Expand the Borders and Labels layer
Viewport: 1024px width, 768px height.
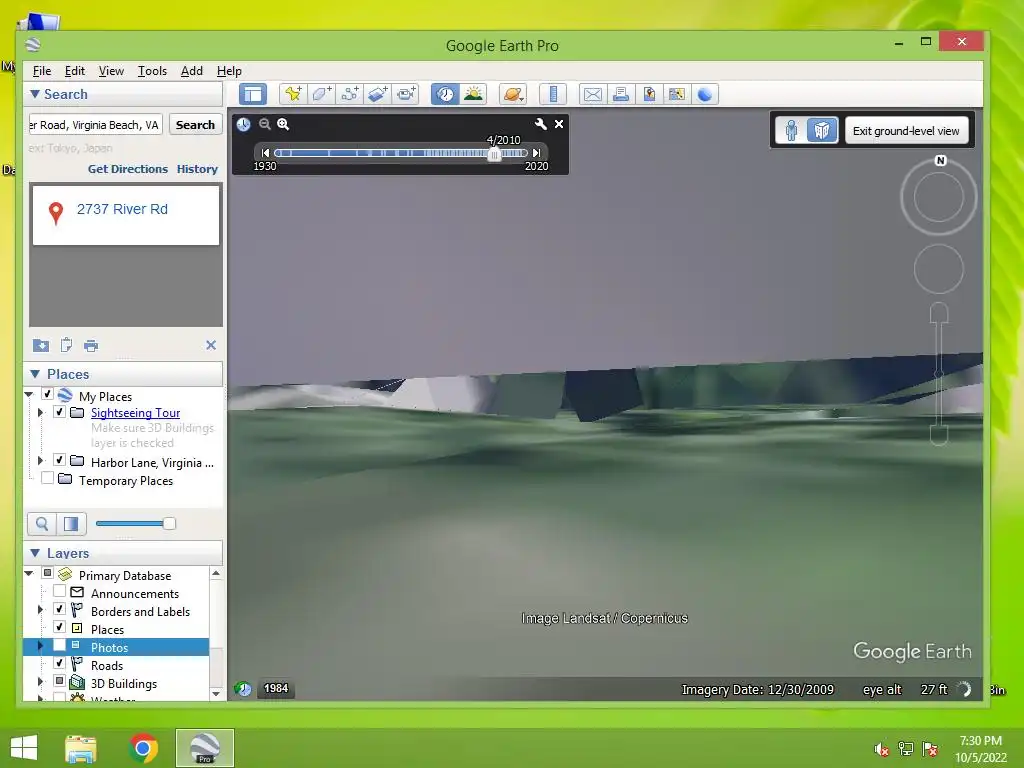coord(40,610)
